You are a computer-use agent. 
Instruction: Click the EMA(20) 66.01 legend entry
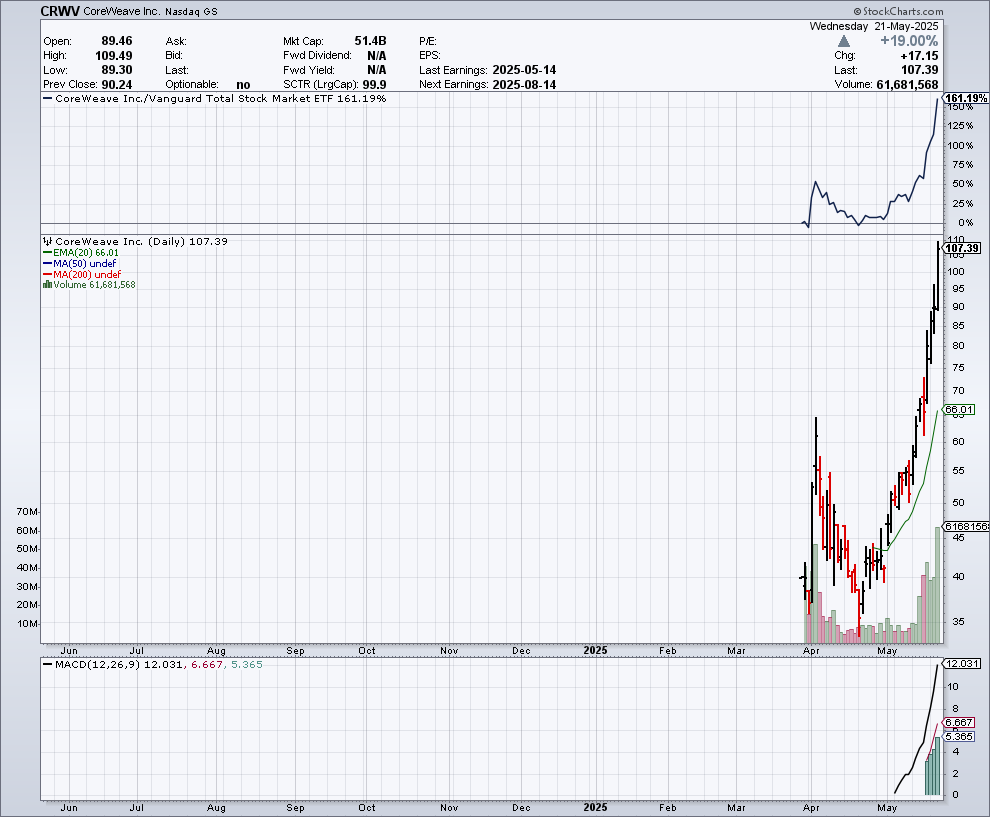click(x=81, y=253)
